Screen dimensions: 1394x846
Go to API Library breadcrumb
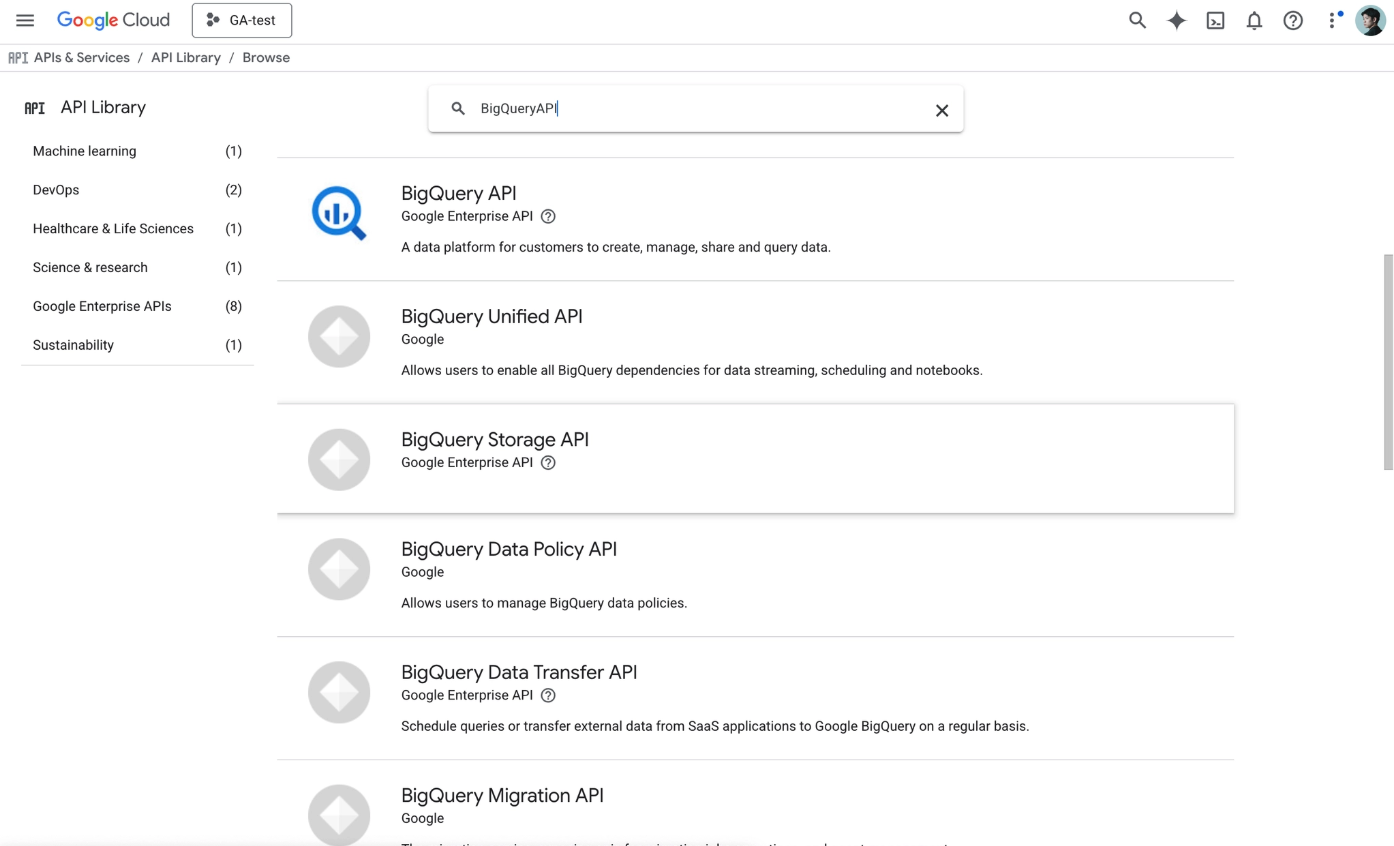(x=186, y=58)
